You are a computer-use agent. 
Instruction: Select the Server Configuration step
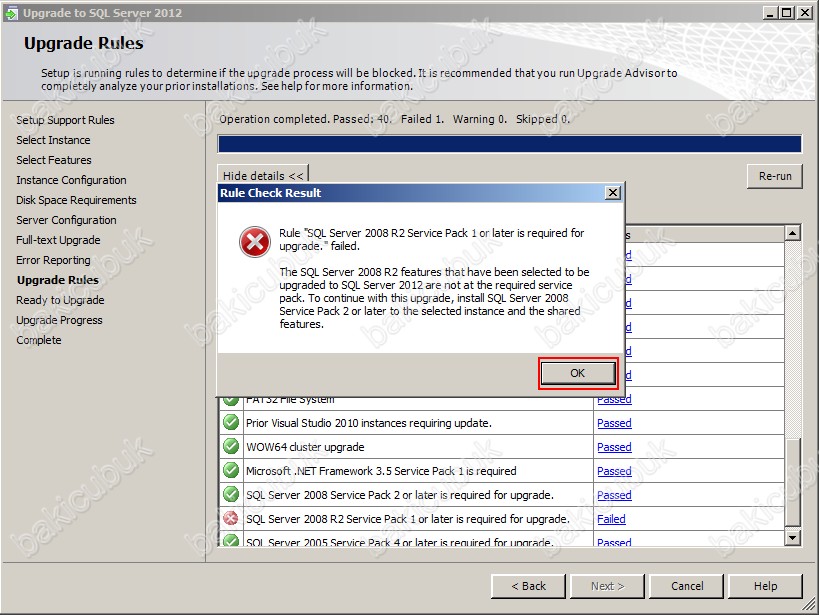coord(66,220)
